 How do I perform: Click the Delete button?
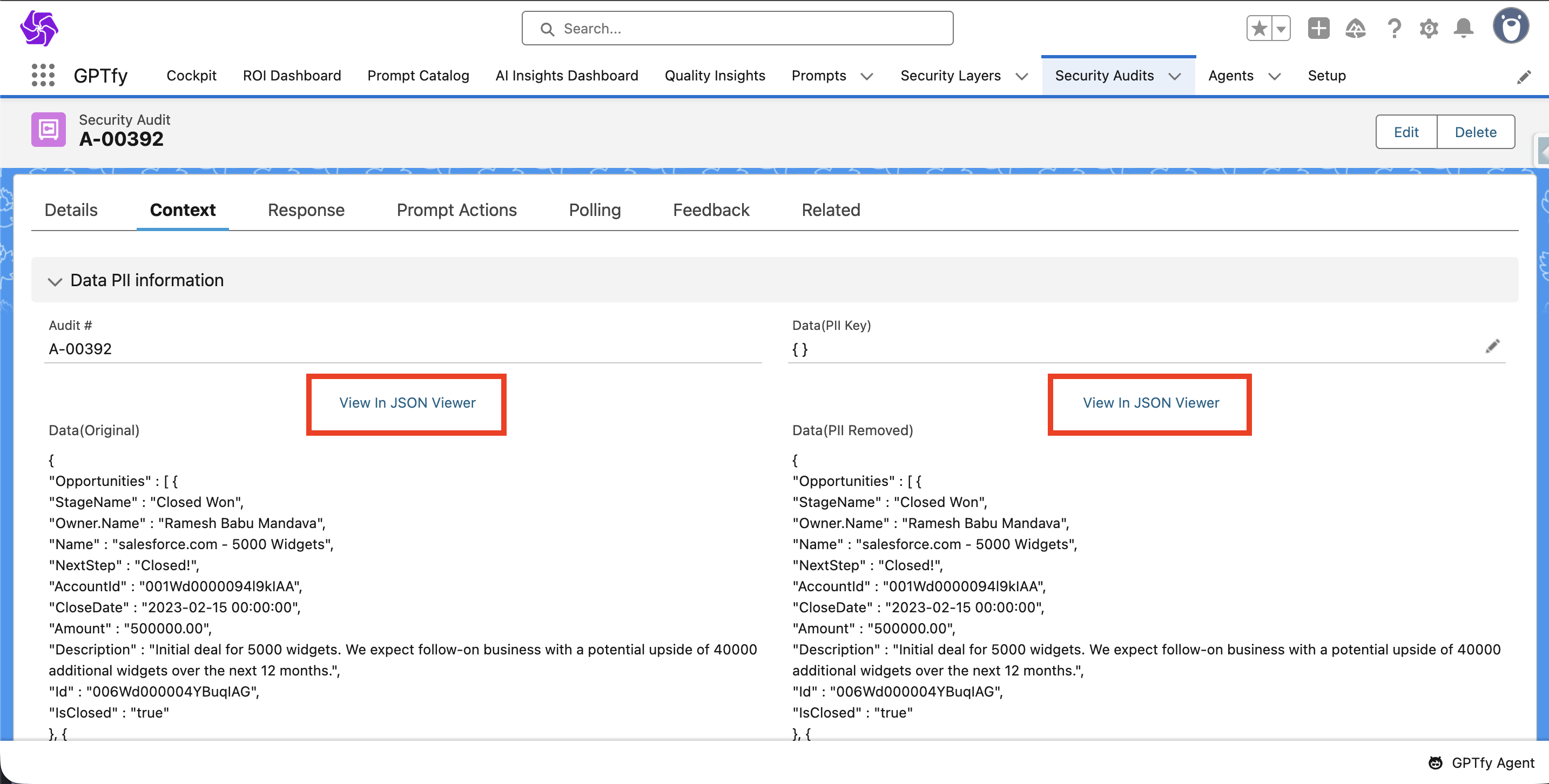click(x=1475, y=132)
